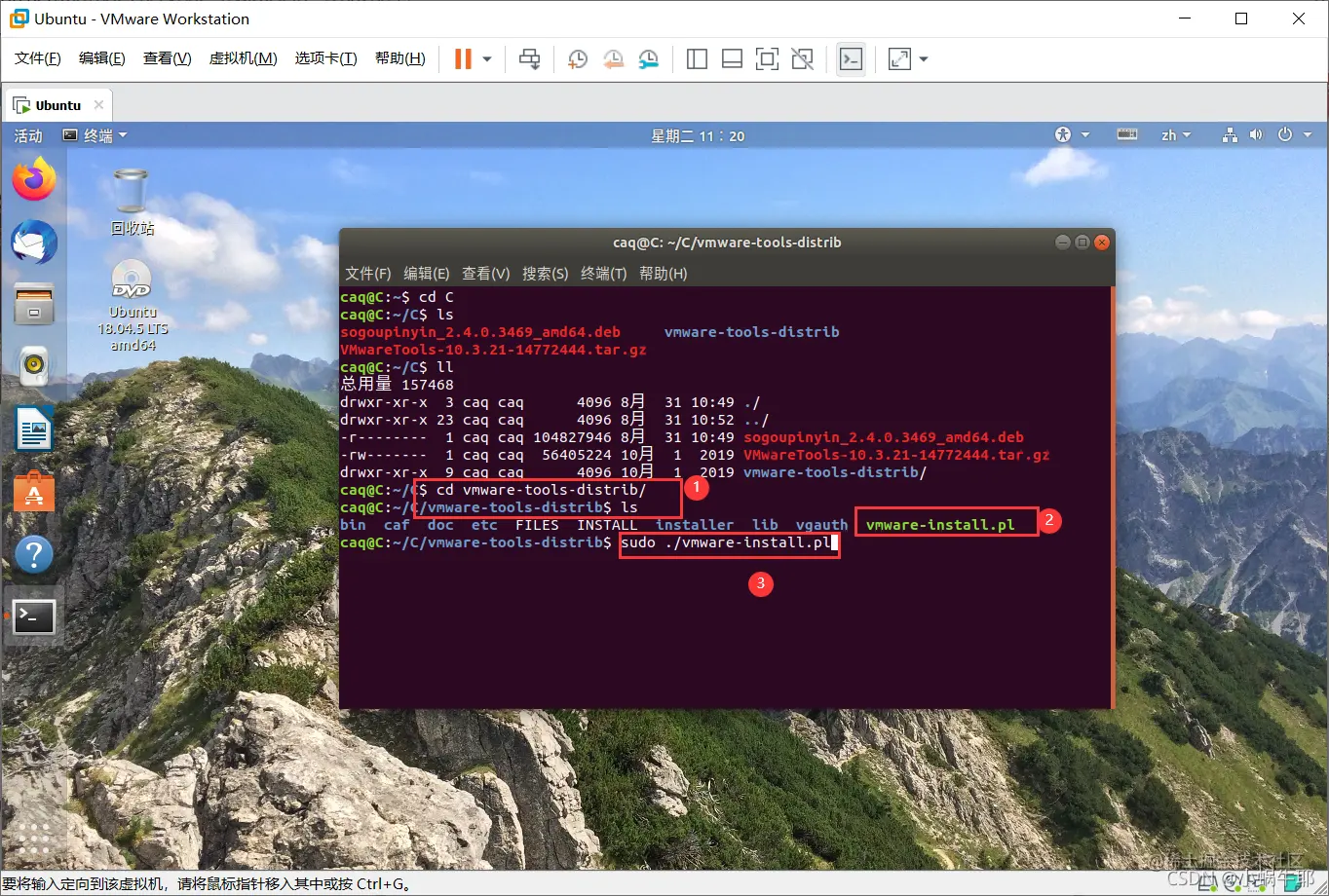Screen dimensions: 1329x896
Task: Minimize the VMware Workstation window
Action: click(x=1184, y=19)
